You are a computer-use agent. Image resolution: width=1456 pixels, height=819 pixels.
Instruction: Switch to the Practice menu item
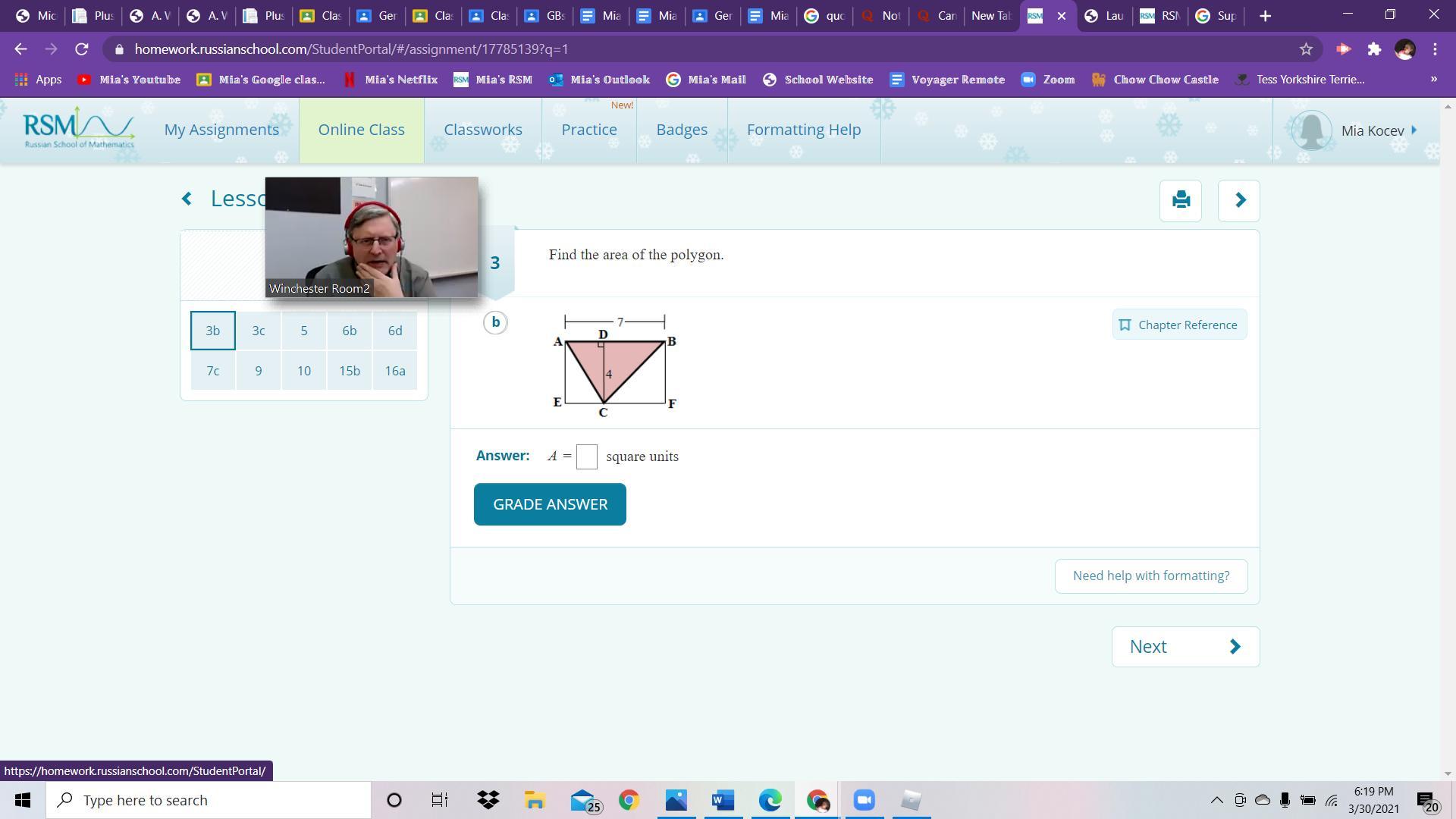[x=588, y=130]
